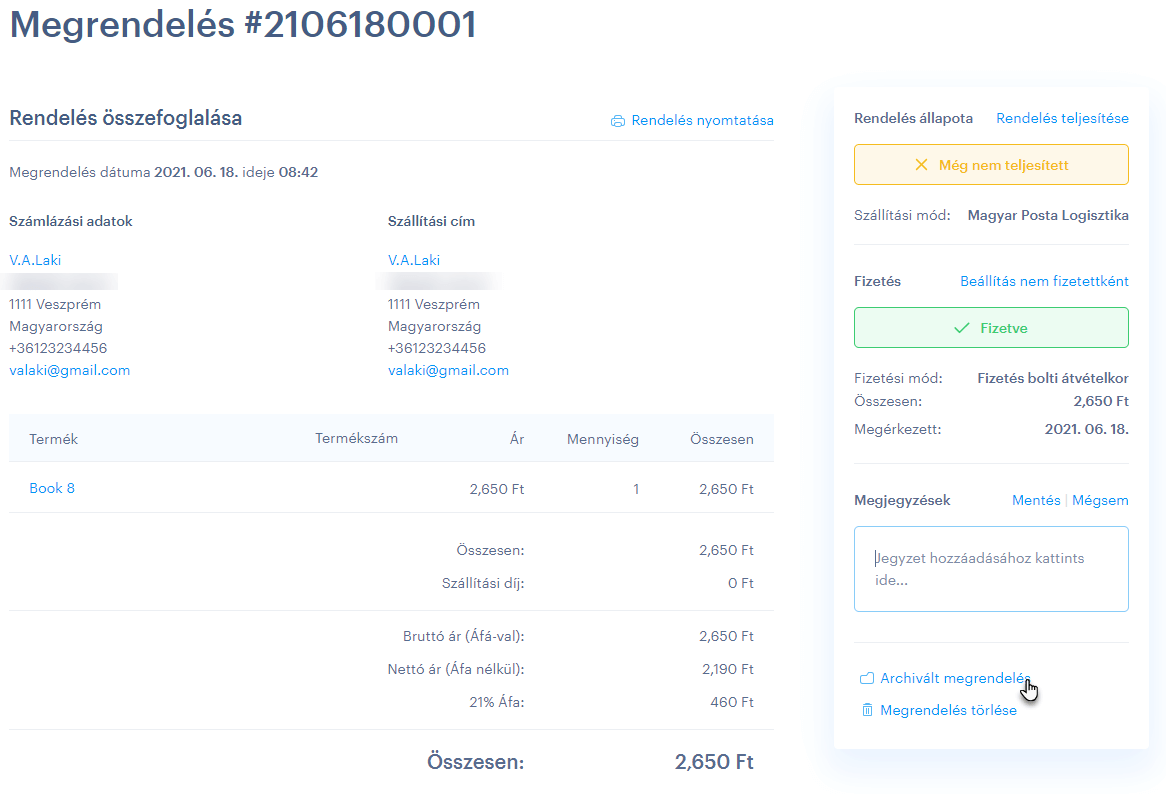Click the bold final total 2,650 Ft
1166x794 pixels.
coord(714,762)
